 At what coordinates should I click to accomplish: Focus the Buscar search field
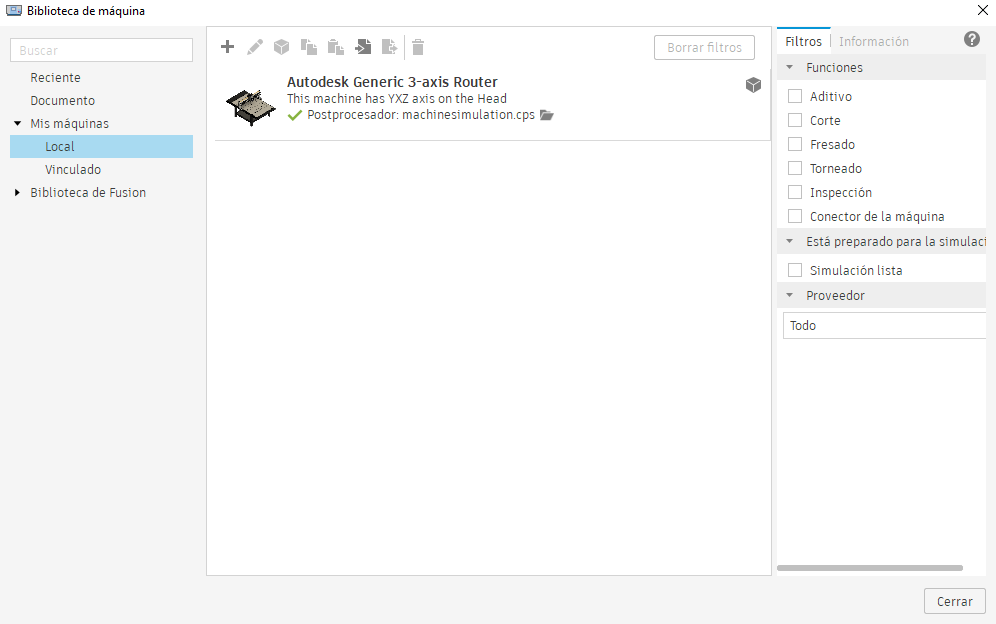(102, 50)
